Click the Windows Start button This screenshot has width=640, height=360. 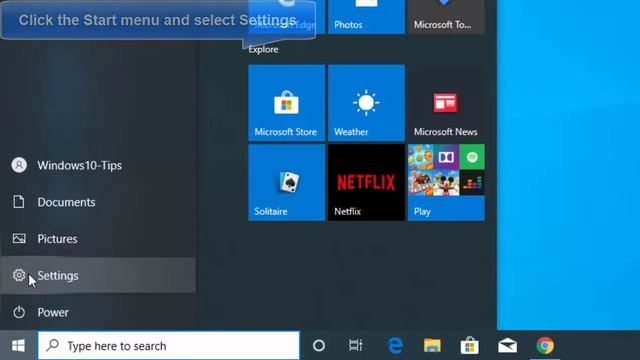pos(18,346)
